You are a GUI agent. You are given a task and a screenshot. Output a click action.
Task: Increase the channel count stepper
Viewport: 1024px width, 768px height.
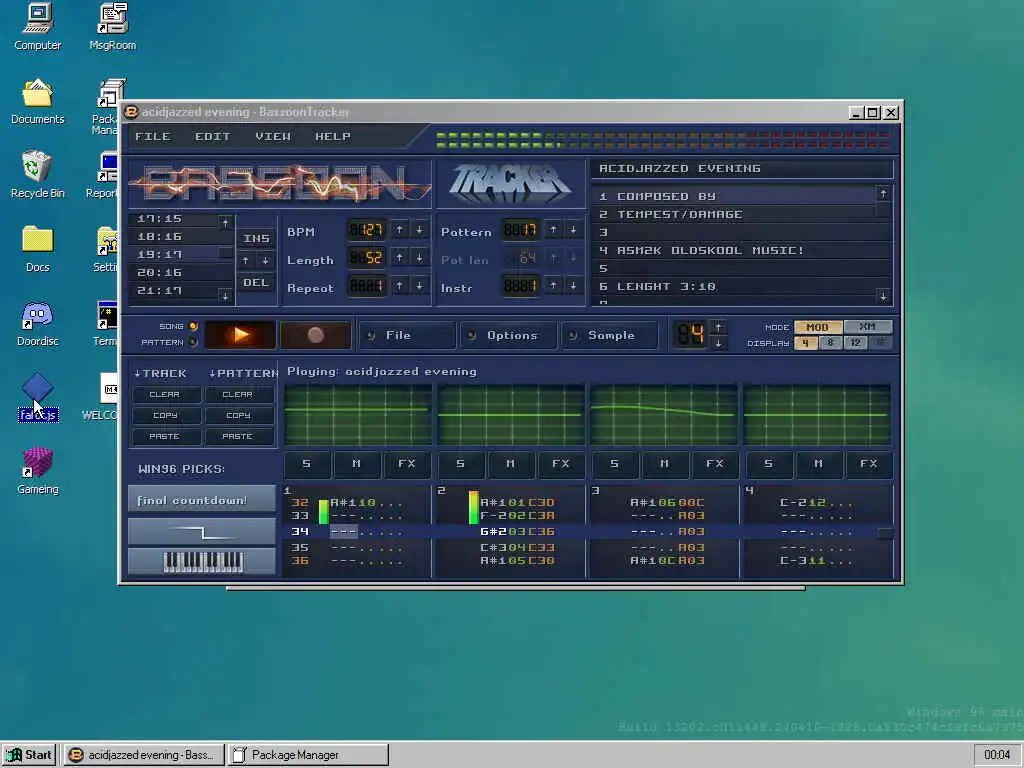pyautogui.click(x=718, y=327)
